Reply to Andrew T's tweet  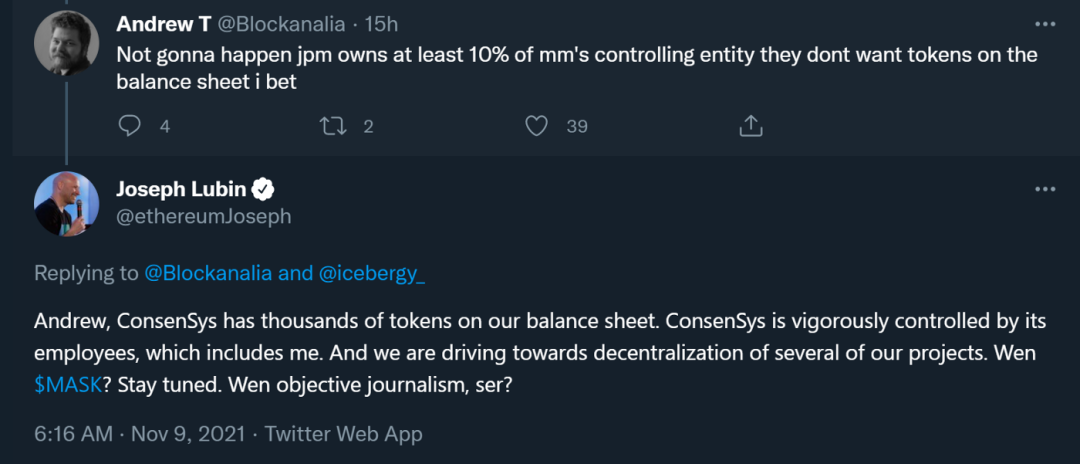129,126
